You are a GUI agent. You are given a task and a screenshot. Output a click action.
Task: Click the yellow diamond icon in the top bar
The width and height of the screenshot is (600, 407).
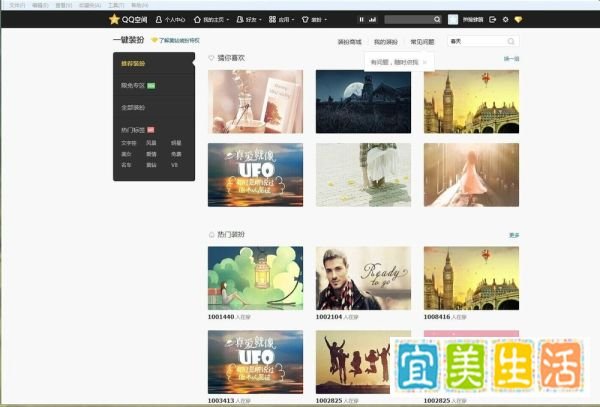point(518,20)
